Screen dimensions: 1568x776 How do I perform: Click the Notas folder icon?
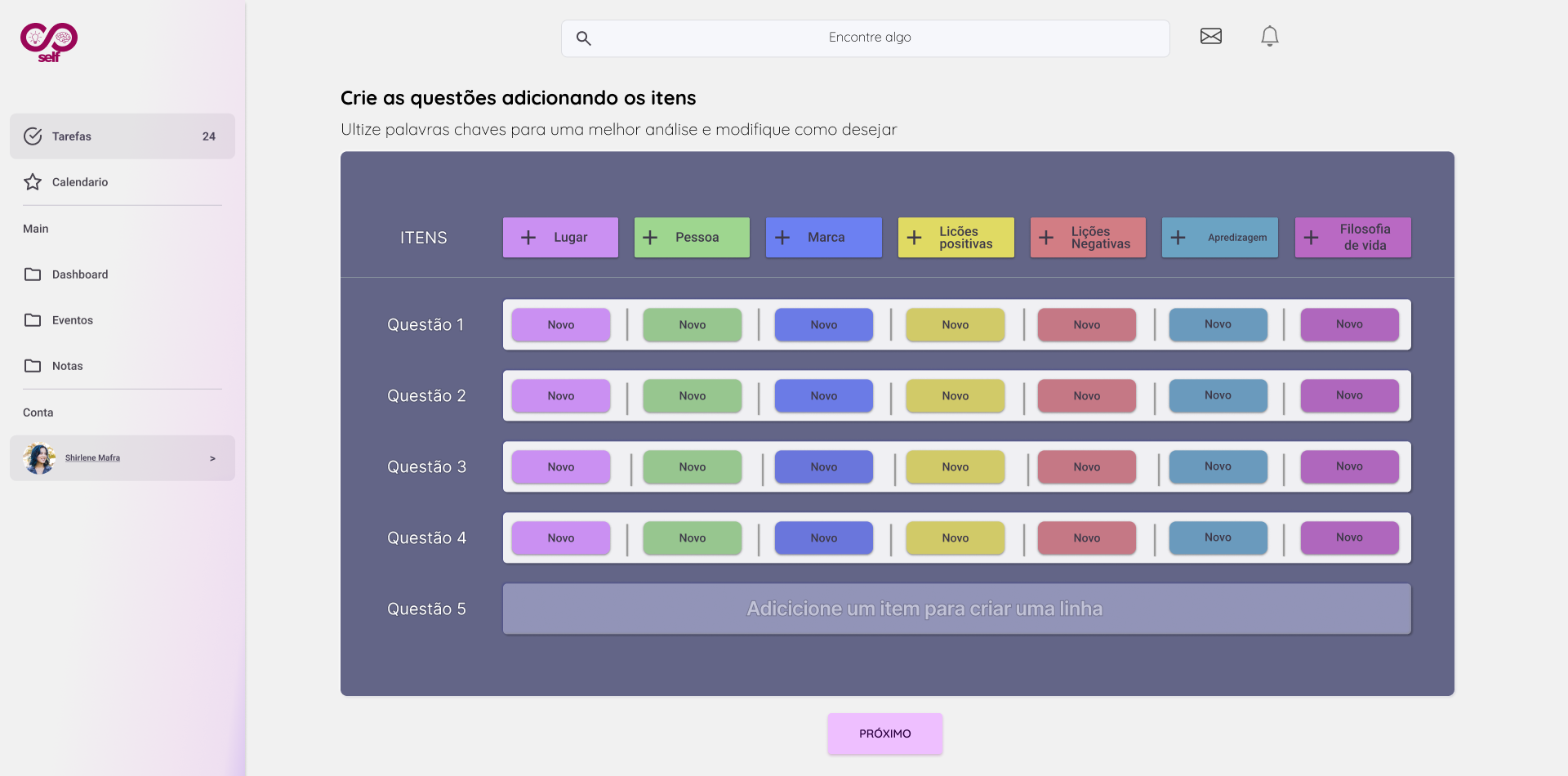(33, 366)
